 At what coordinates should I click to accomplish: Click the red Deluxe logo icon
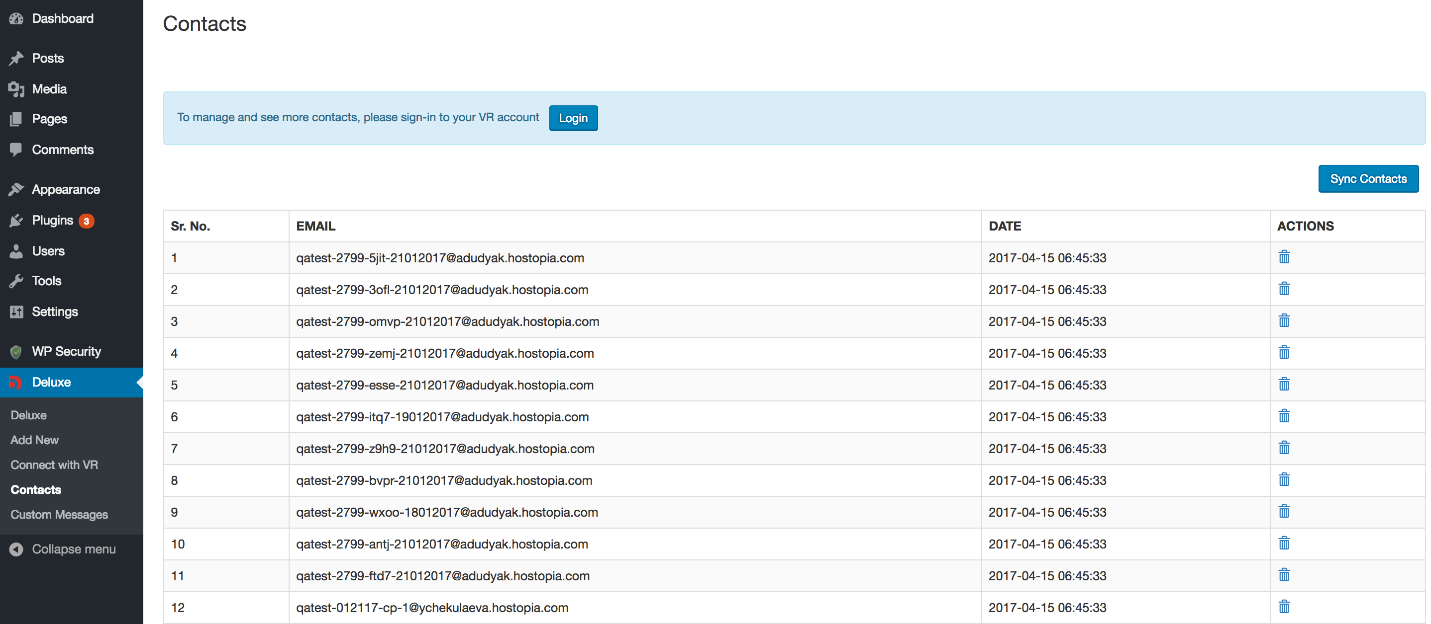(x=16, y=382)
